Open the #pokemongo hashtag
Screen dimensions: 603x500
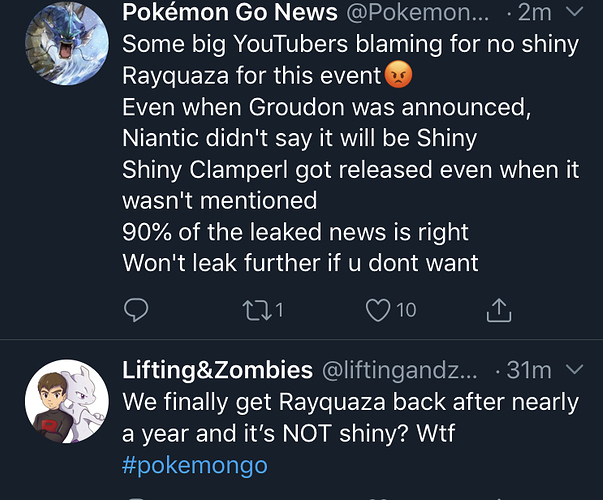(195, 465)
